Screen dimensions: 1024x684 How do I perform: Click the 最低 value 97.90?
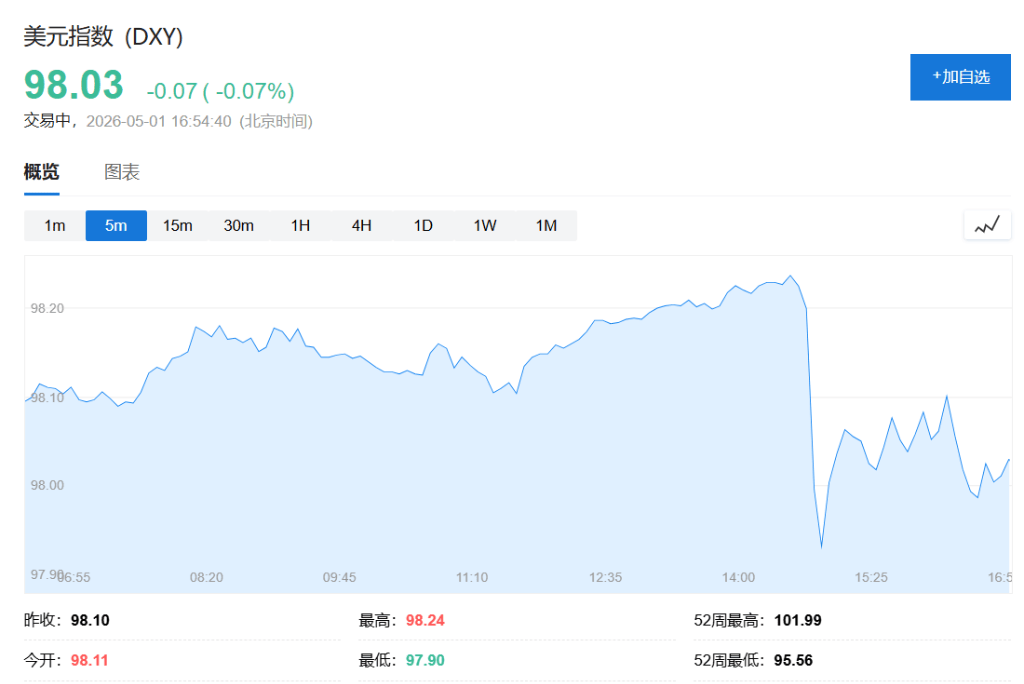coord(425,660)
